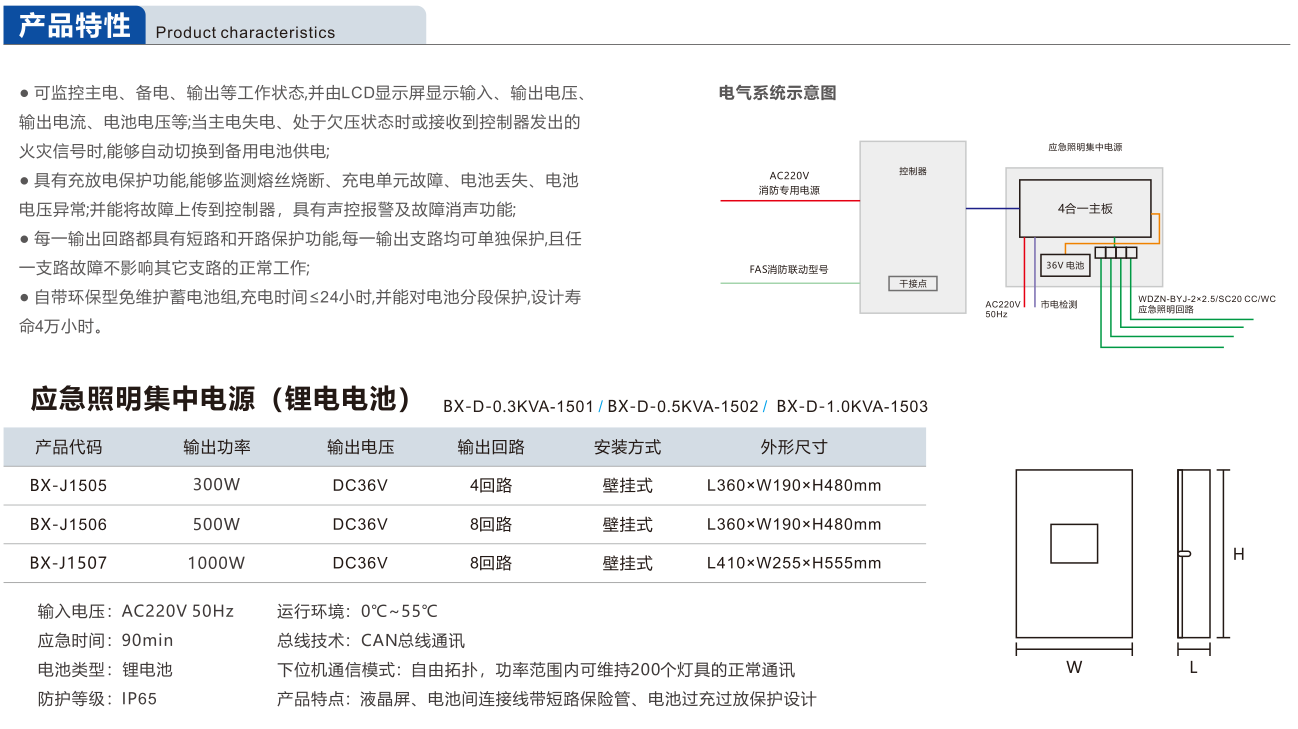Click the output terminal block connectors
1298x729 pixels.
(x=1116, y=252)
